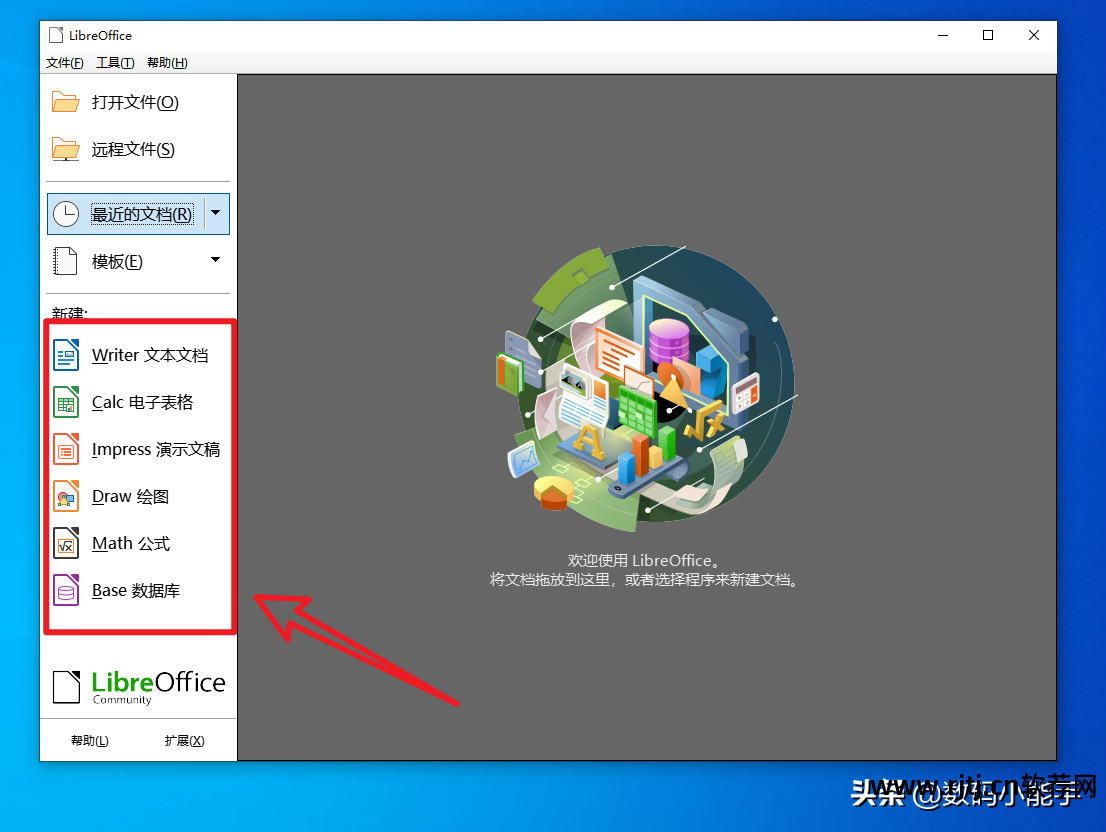Click 打开文件(O) label
Viewport: 1106px width, 832px height.
coord(135,103)
